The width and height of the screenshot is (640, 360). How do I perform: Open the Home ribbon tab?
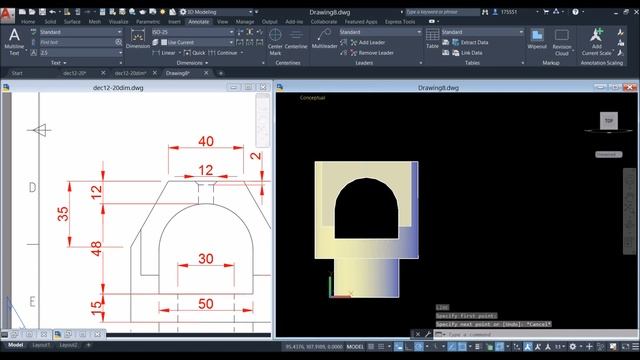pyautogui.click(x=28, y=22)
